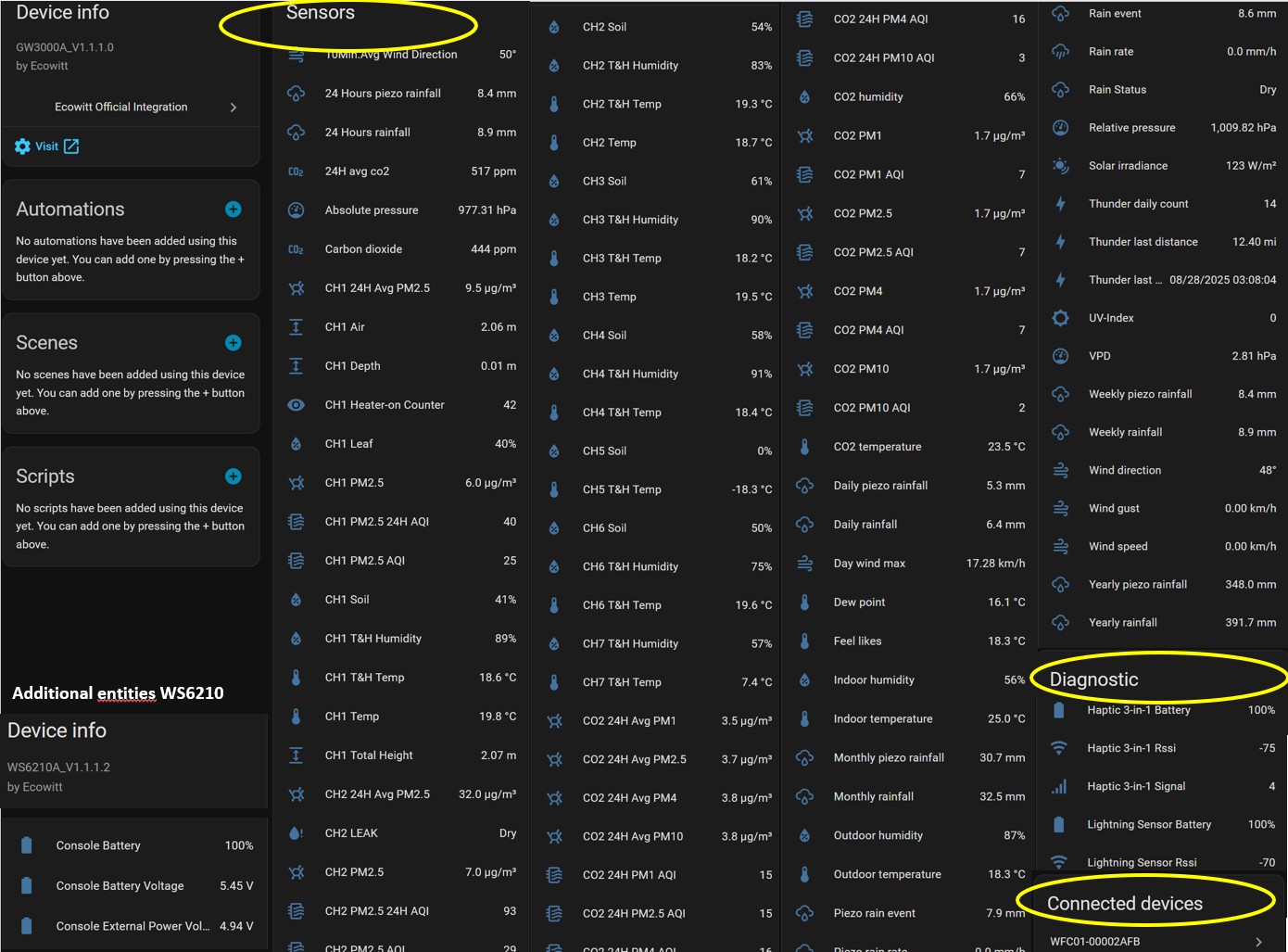Select the CH1 Total Height entry
The image size is (1288, 952).
pos(401,755)
